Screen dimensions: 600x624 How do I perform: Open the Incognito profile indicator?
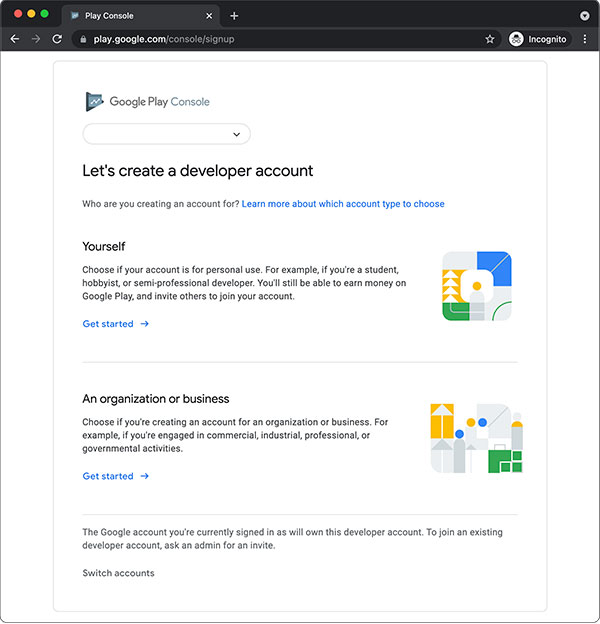[x=539, y=39]
